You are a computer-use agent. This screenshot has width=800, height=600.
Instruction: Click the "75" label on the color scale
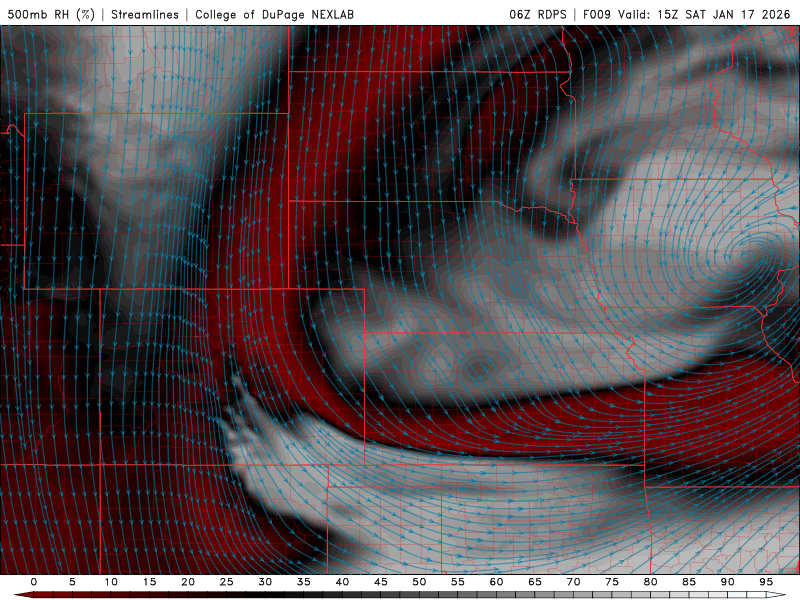(x=612, y=582)
